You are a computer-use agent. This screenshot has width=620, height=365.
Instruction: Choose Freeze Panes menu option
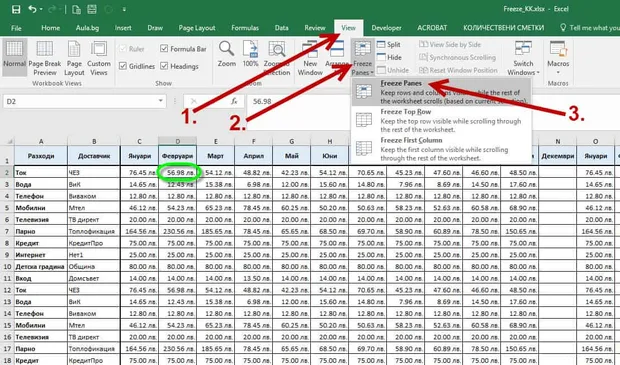[x=441, y=92]
